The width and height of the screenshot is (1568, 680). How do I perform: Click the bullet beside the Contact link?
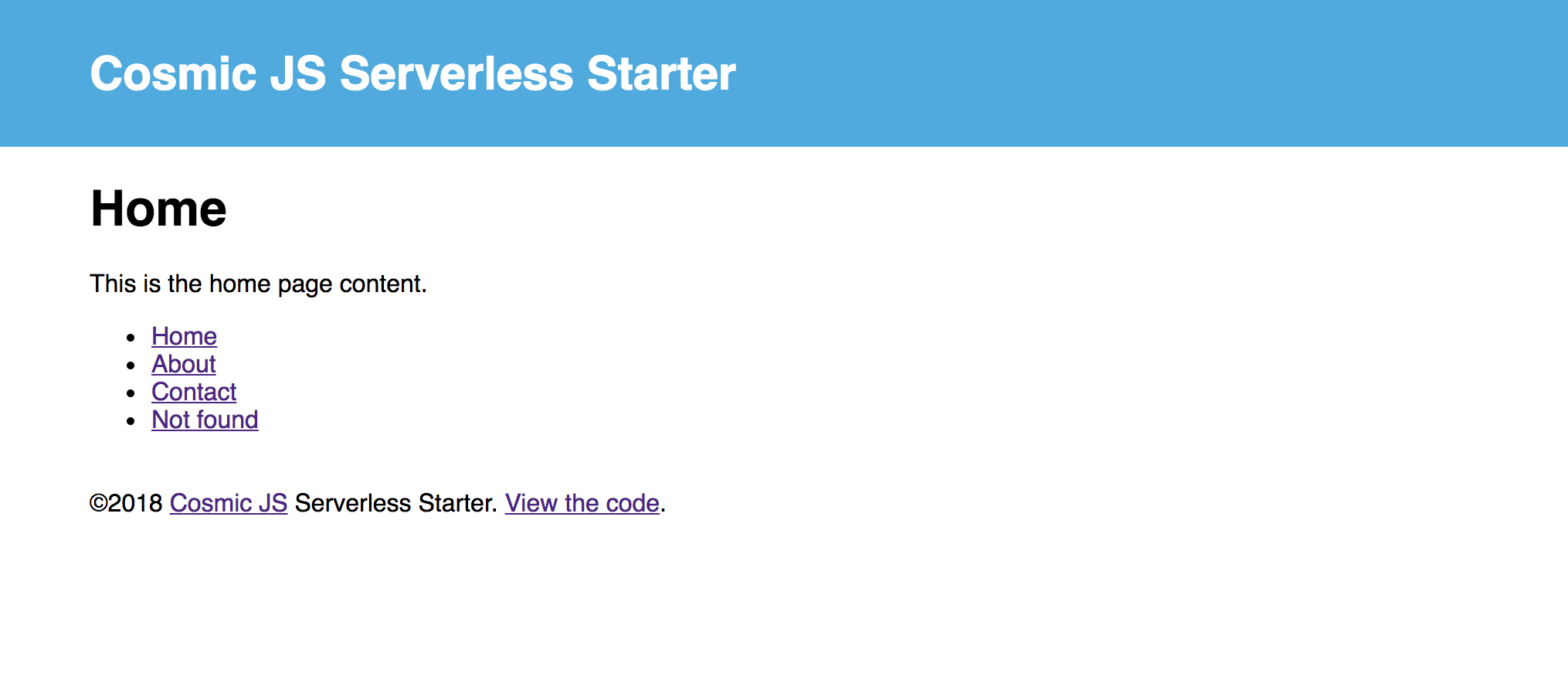pos(131,393)
